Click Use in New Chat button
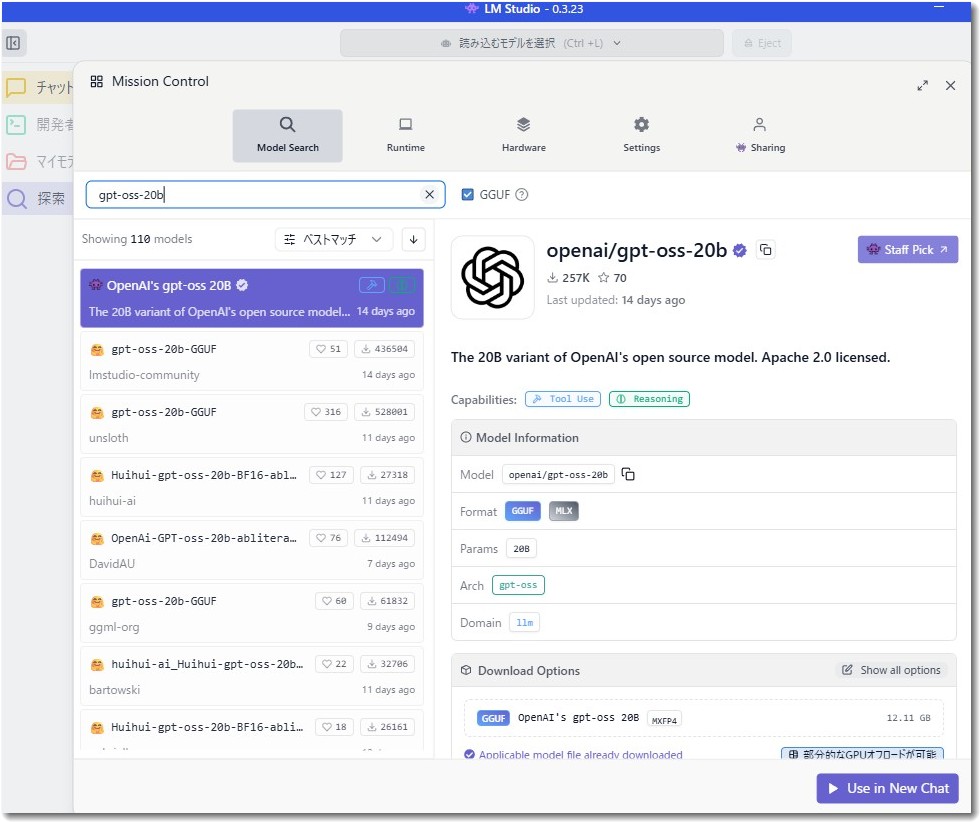The image size is (980, 822). click(888, 789)
